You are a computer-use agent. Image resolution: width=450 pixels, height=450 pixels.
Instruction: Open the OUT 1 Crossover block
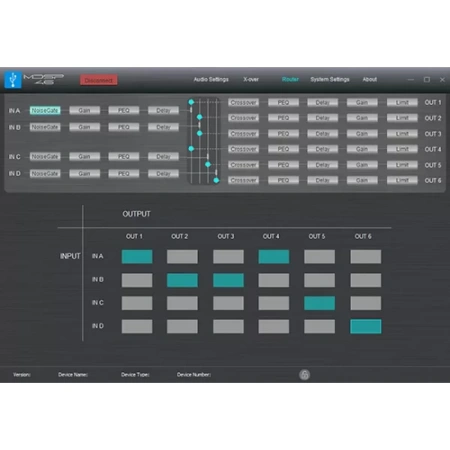point(244,102)
